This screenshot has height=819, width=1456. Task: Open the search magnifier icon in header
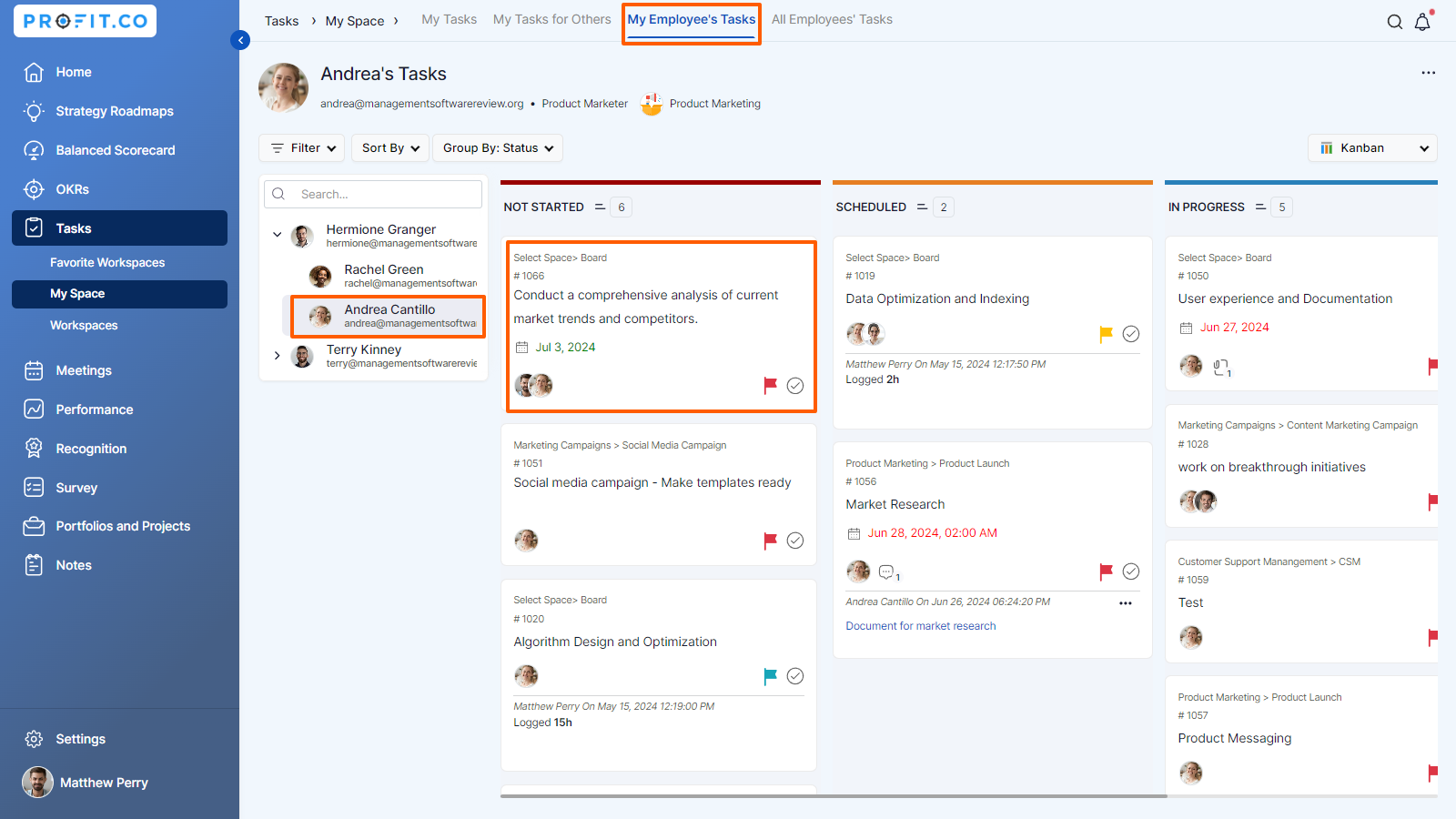coord(1394,22)
